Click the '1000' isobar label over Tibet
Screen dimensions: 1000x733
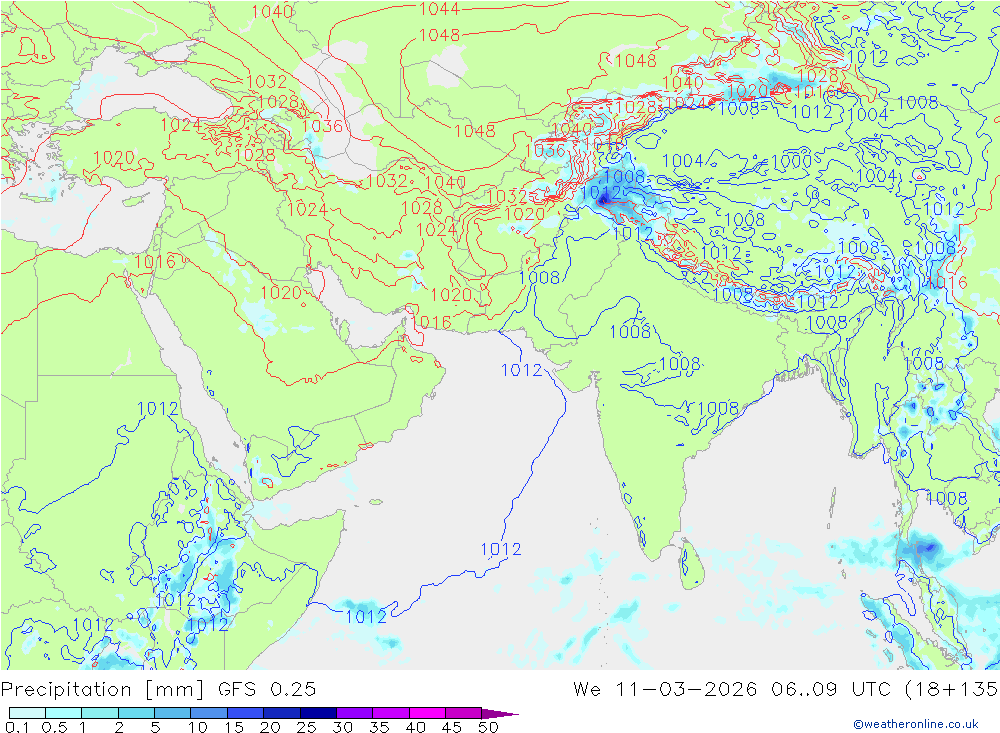pyautogui.click(x=791, y=161)
